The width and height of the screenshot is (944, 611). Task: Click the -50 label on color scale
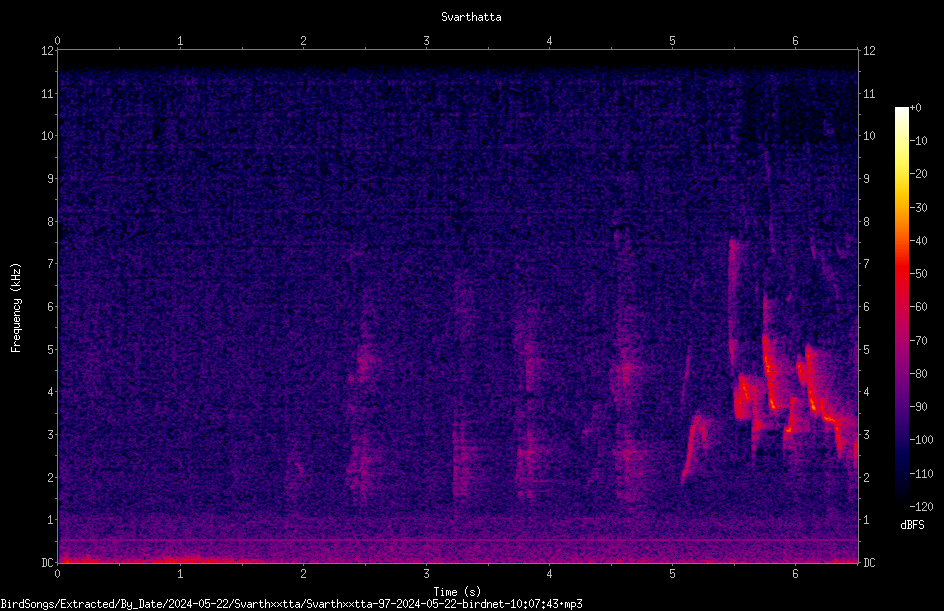(x=919, y=273)
